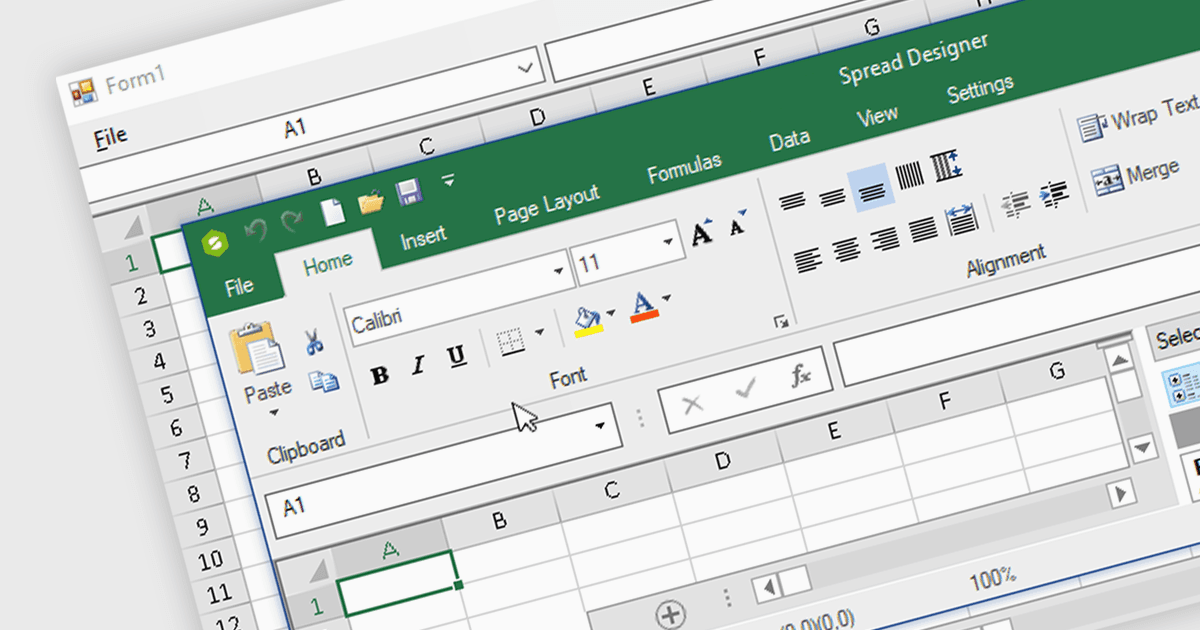This screenshot has width=1200, height=630.
Task: Toggle the highlighted Bottom Align button
Action: click(871, 189)
